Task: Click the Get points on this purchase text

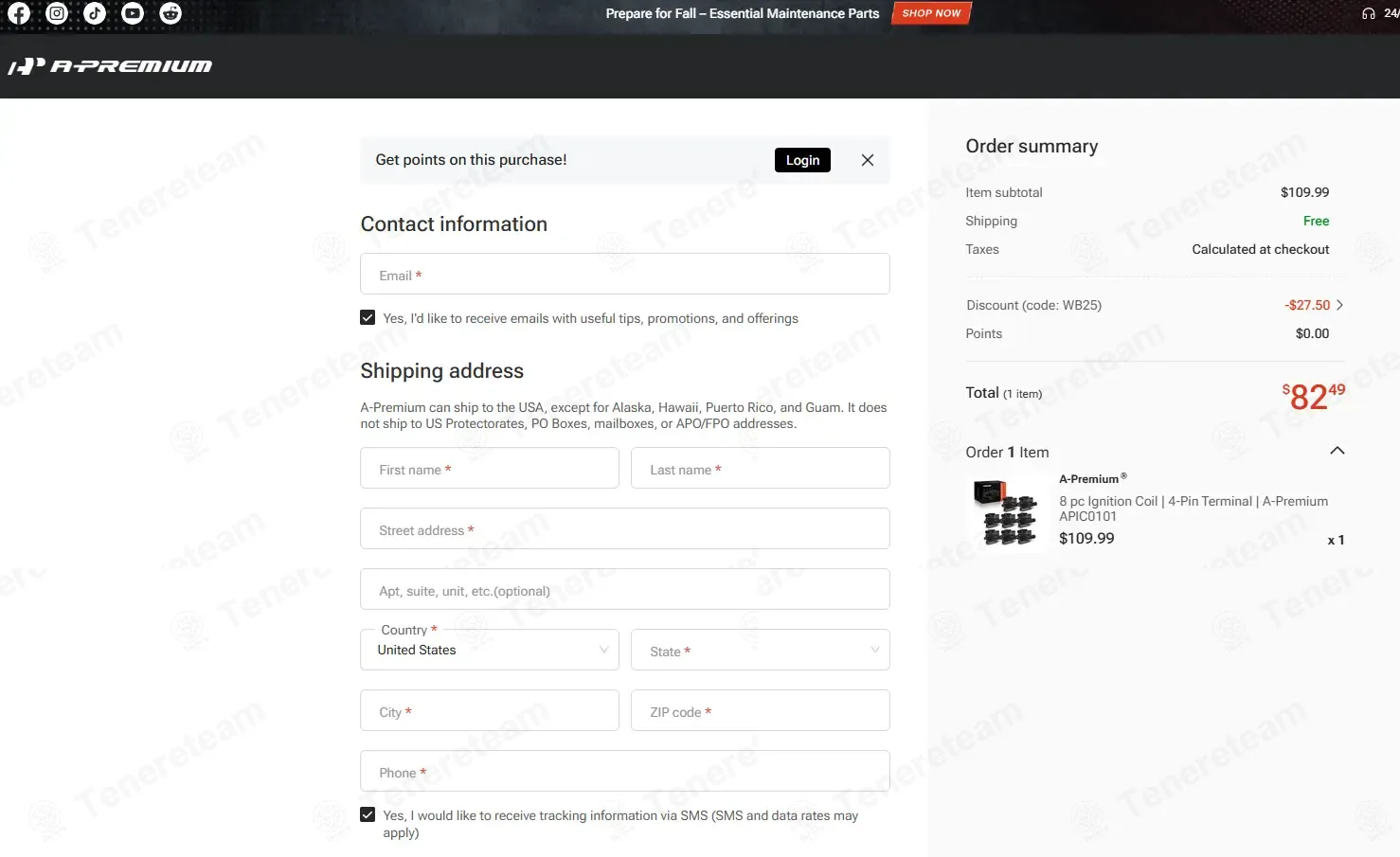Action: click(x=472, y=160)
